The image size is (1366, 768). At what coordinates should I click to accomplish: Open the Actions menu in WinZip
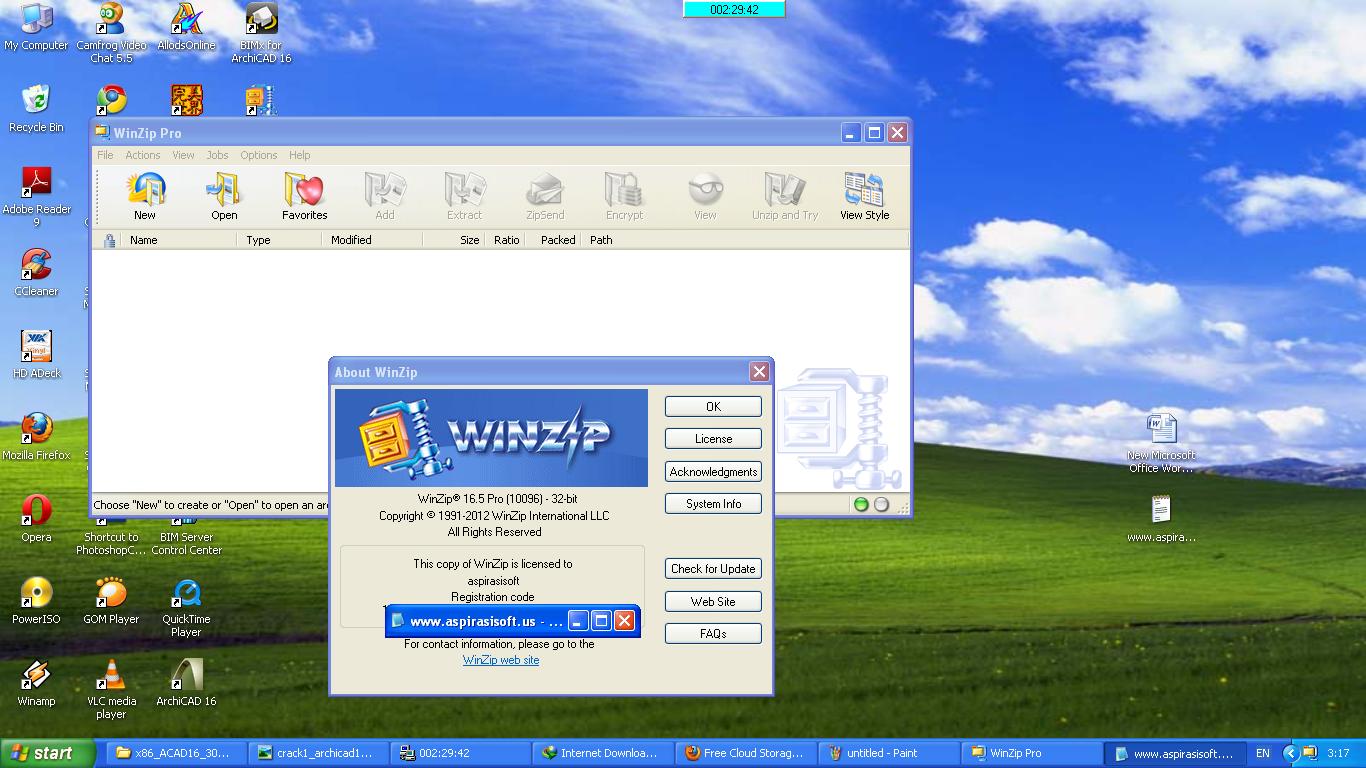click(x=142, y=155)
